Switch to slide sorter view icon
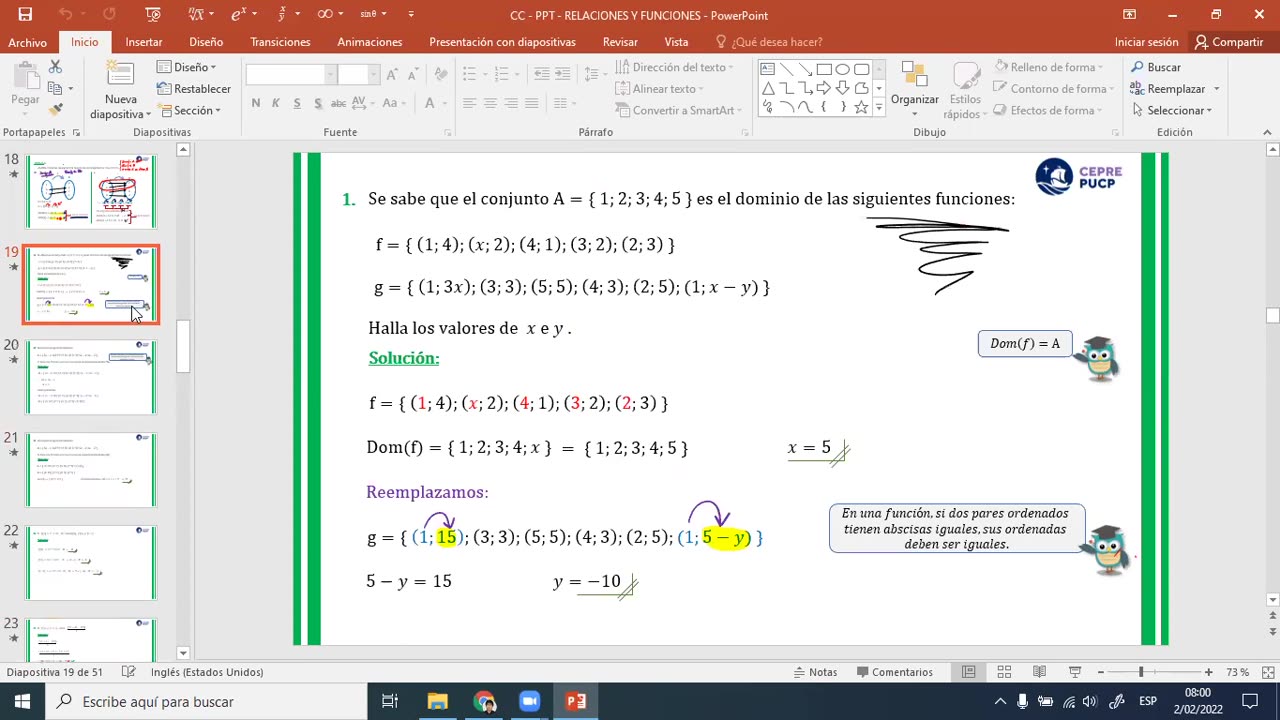Image resolution: width=1280 pixels, height=720 pixels. click(x=1004, y=672)
